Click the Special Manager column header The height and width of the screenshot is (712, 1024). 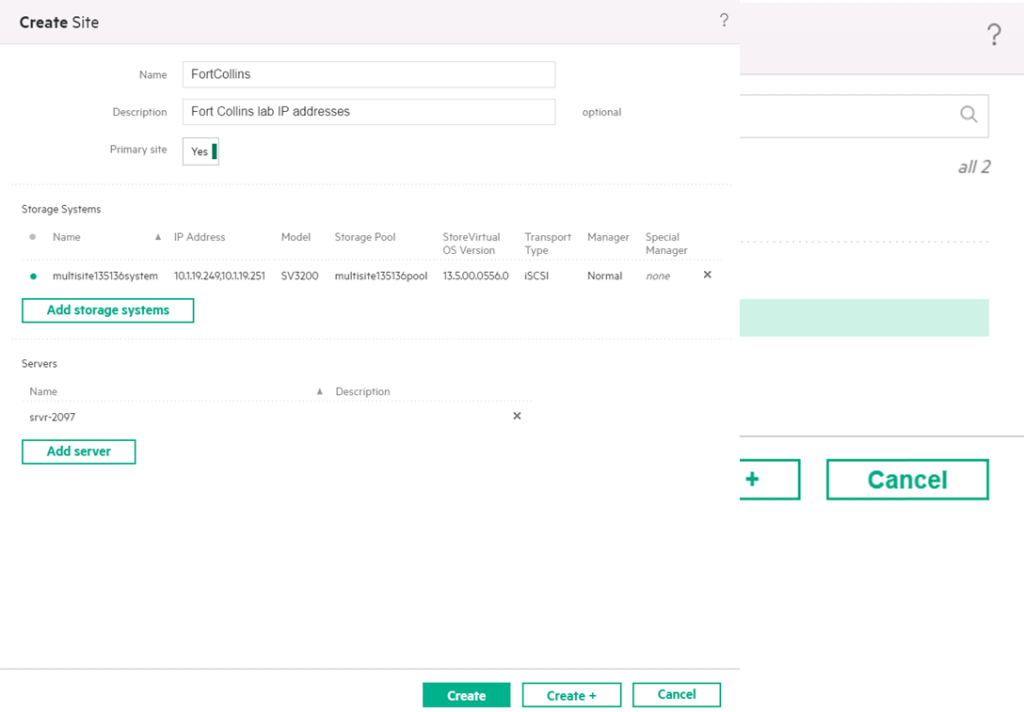(x=666, y=244)
